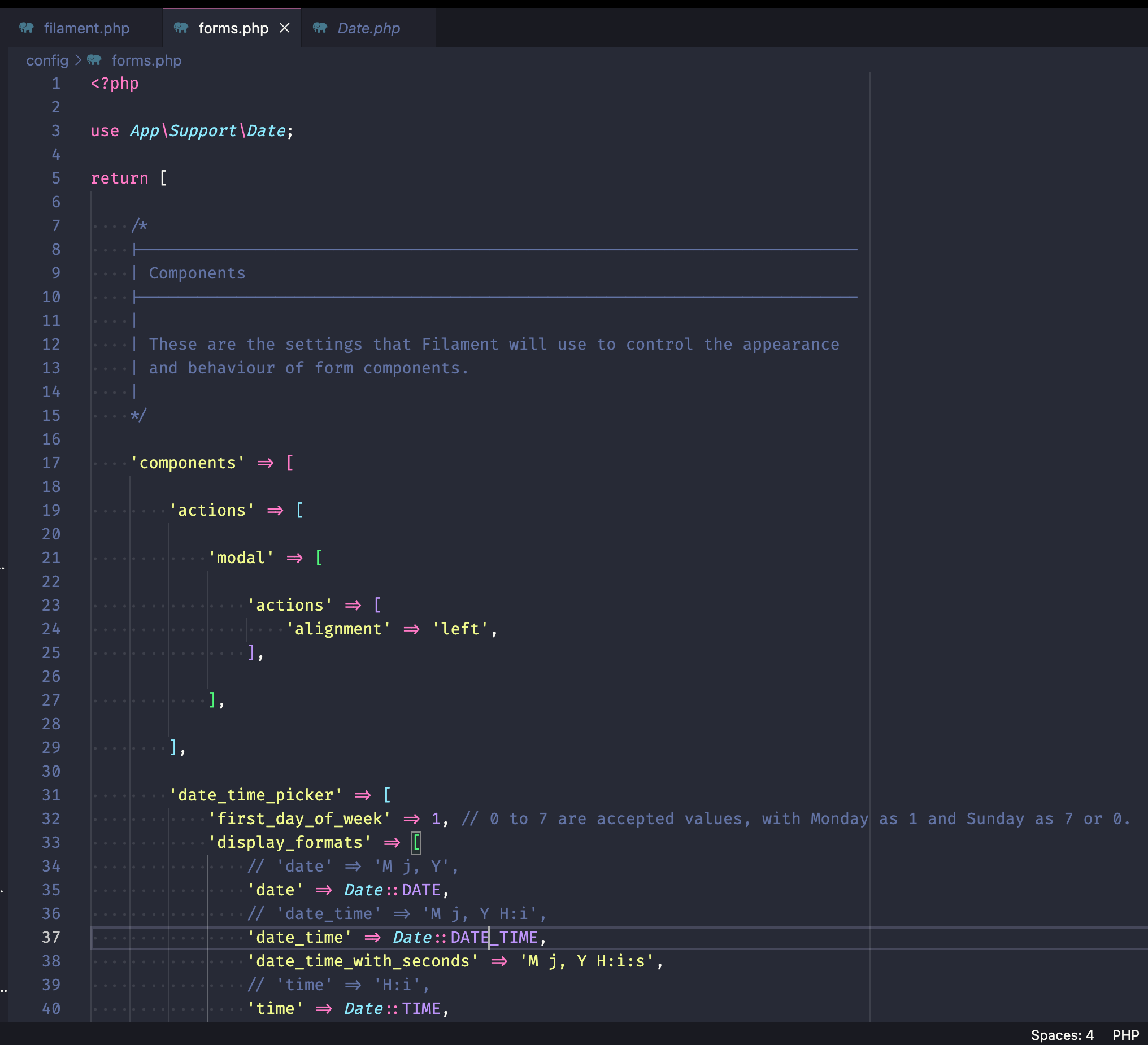Close the forms.php tab
The width and height of the screenshot is (1148, 1045).
click(x=285, y=27)
